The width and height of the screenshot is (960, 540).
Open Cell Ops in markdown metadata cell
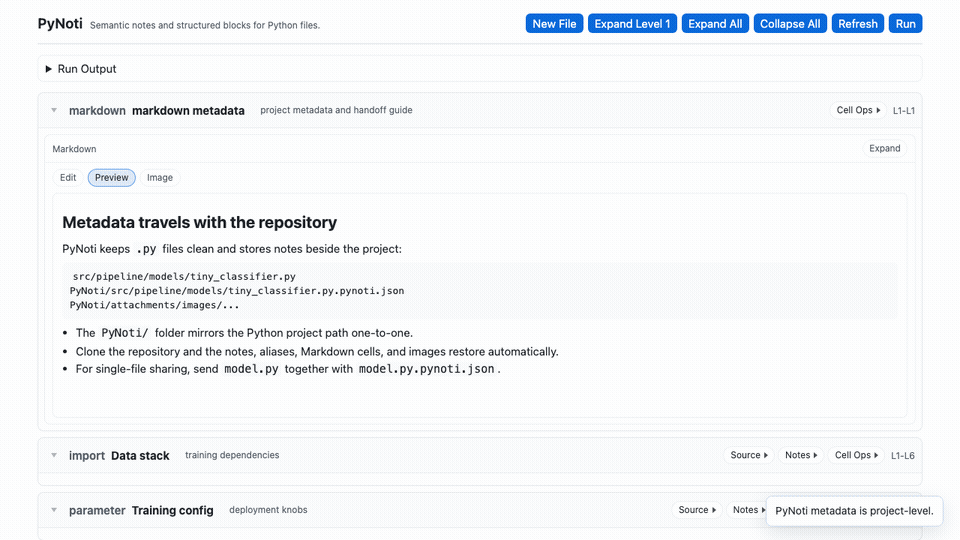[858, 110]
